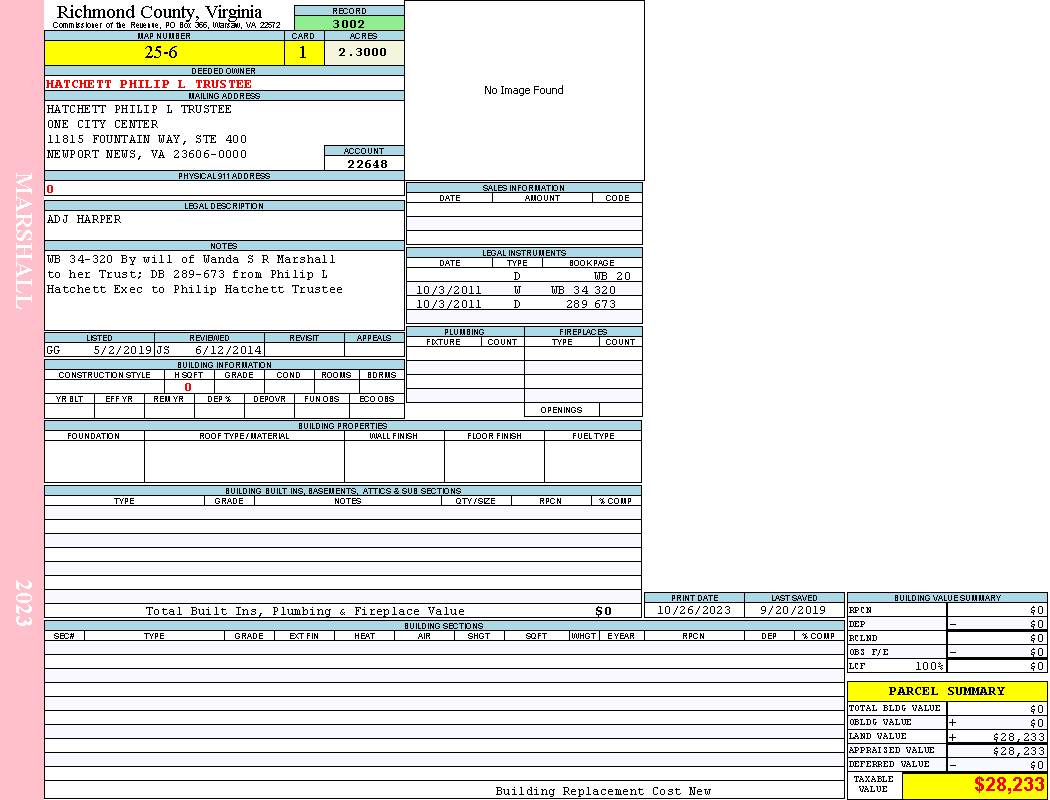Click the 11815 Fountain Way address line
The image size is (1050, 800).
point(146,139)
